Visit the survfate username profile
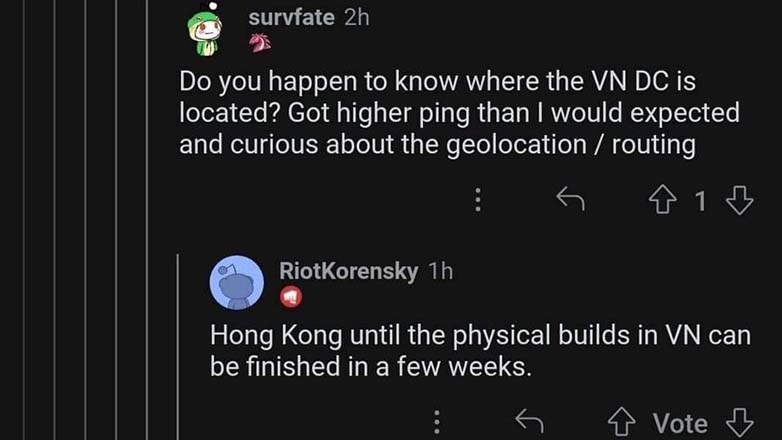The image size is (782, 440). click(291, 17)
